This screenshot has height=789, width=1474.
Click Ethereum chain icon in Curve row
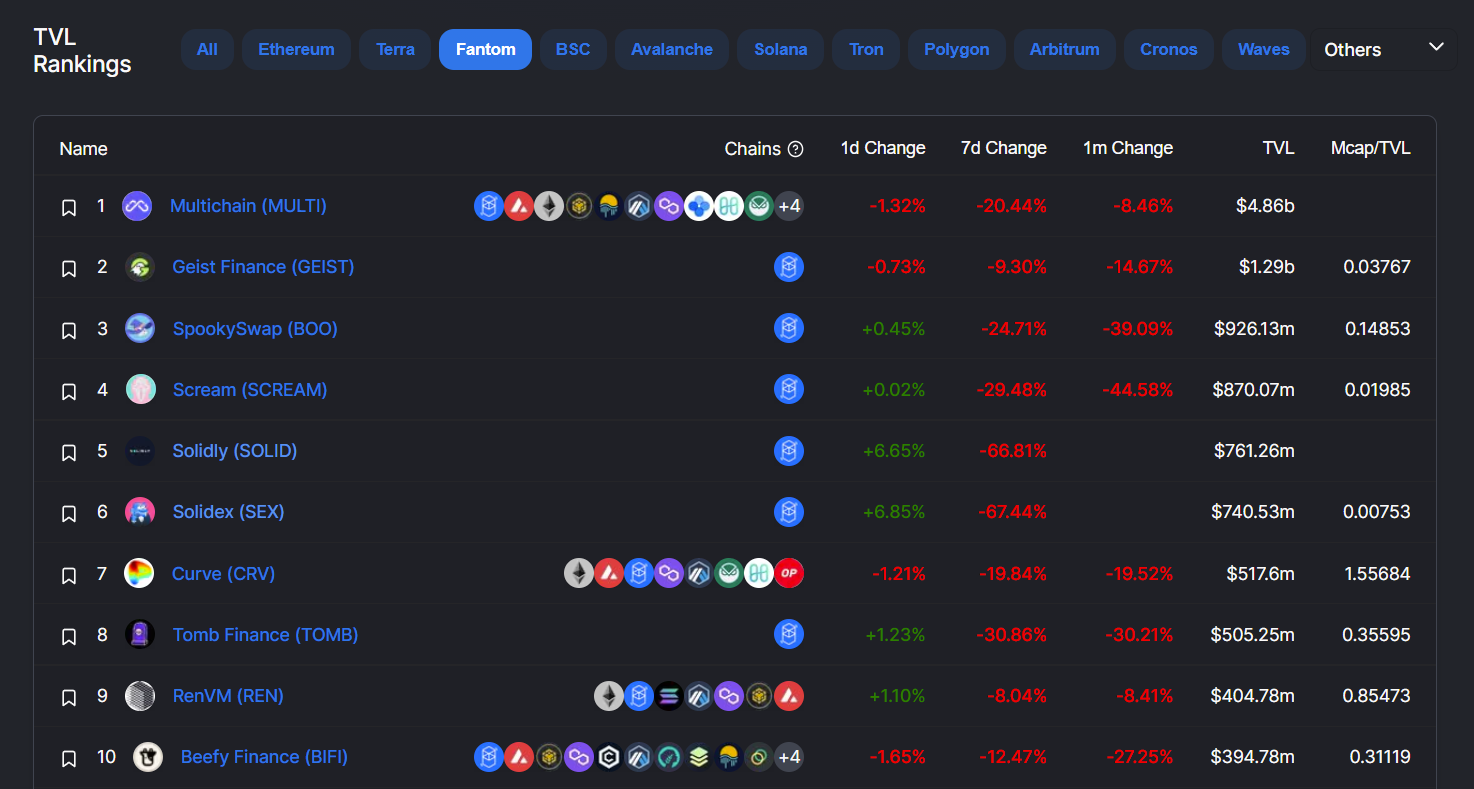579,573
